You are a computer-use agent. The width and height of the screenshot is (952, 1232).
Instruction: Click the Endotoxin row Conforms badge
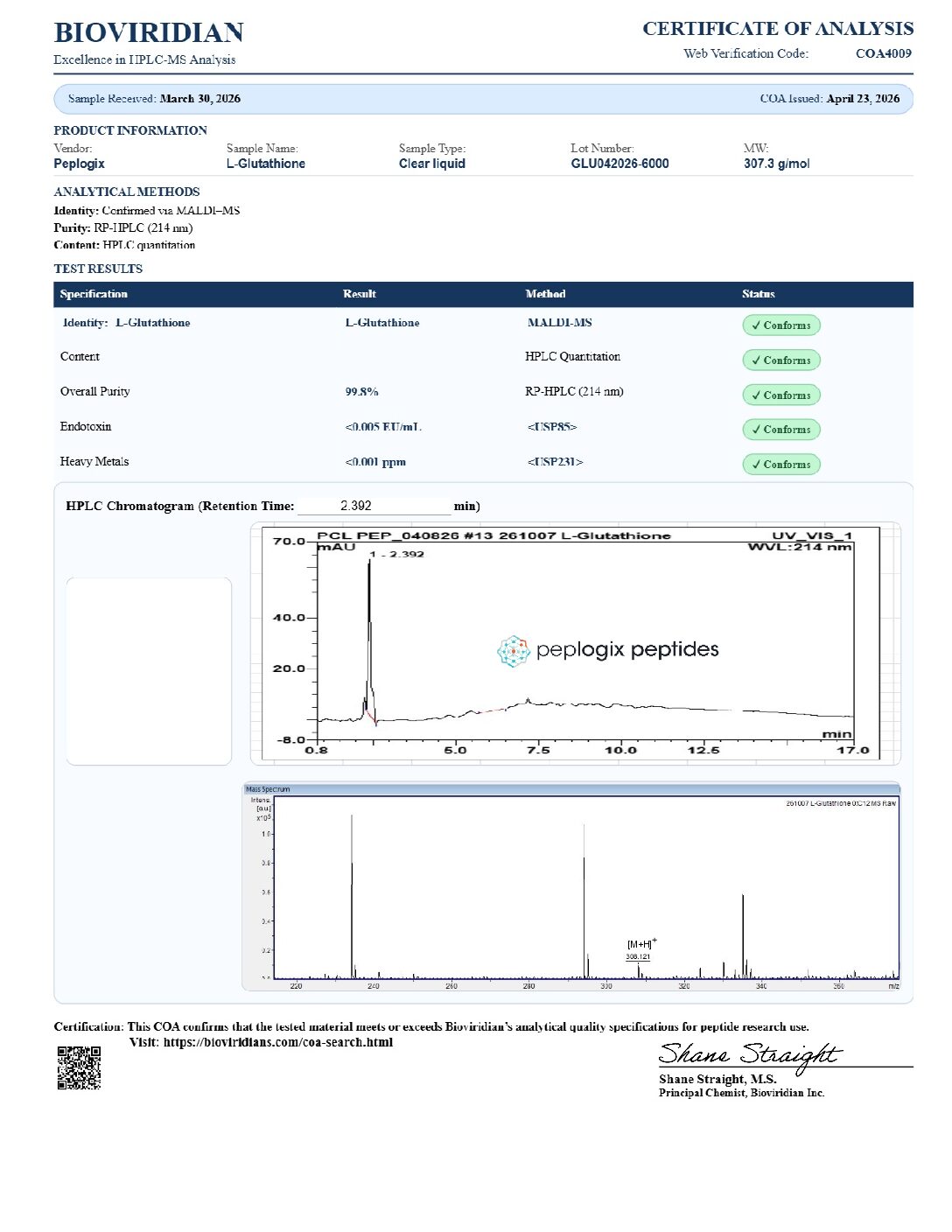(780, 429)
